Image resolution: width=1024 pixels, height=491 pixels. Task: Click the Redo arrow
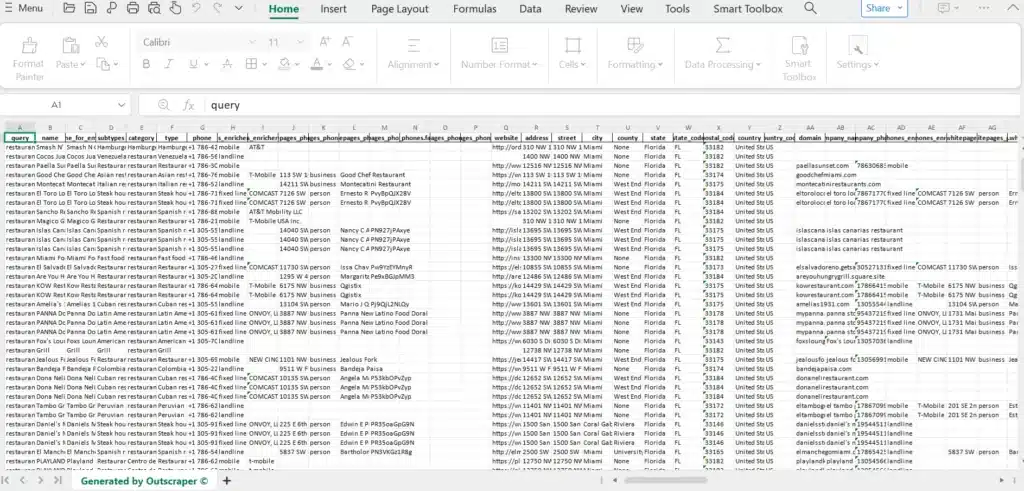pos(217,8)
